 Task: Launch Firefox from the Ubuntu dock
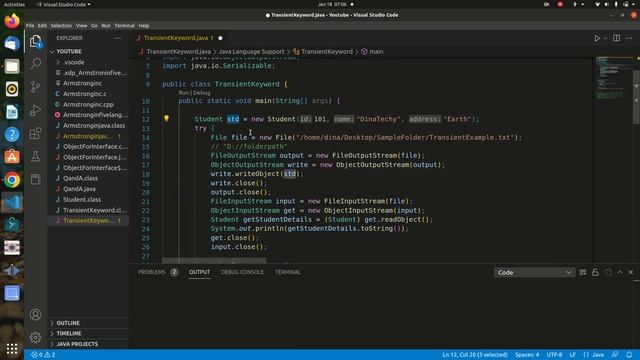click(x=12, y=21)
